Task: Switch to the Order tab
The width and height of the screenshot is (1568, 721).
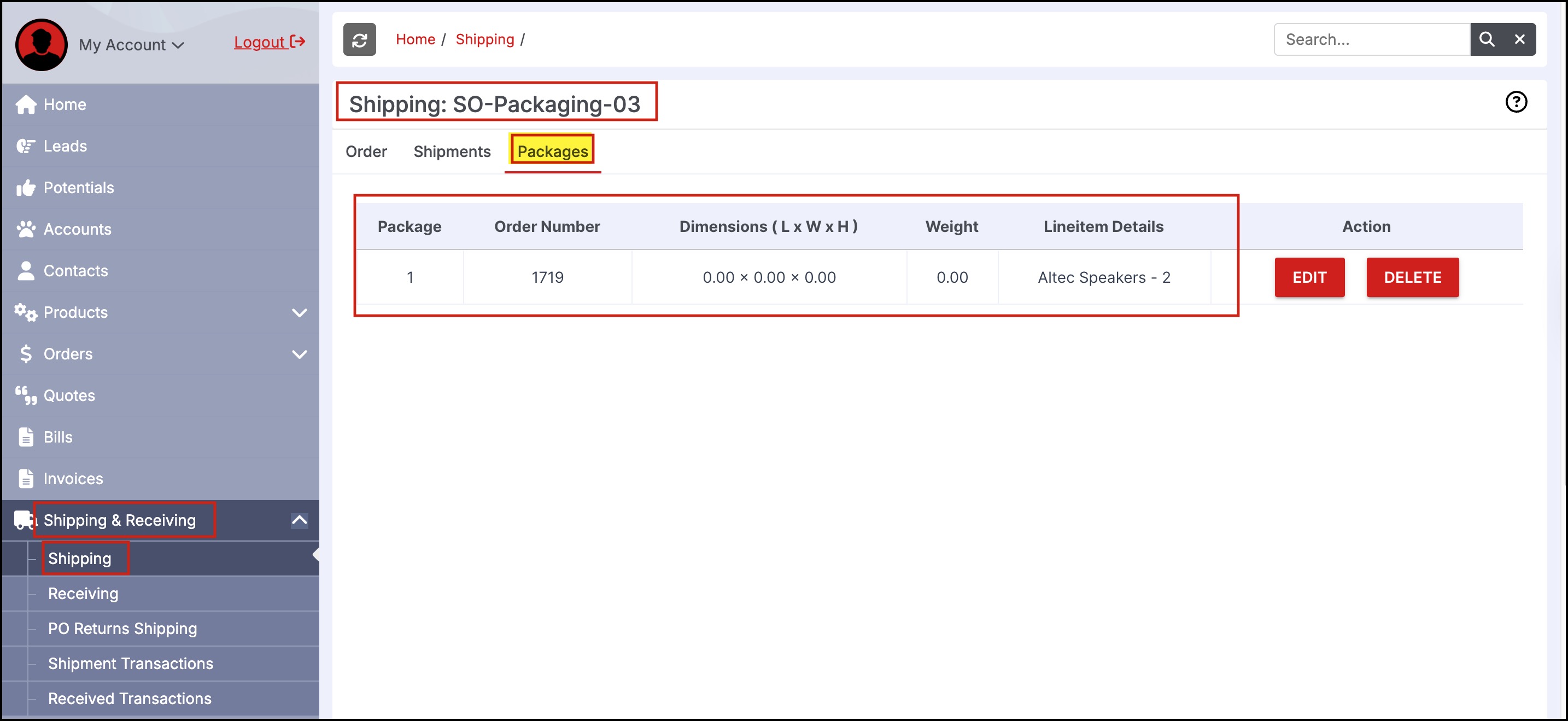Action: (x=366, y=152)
